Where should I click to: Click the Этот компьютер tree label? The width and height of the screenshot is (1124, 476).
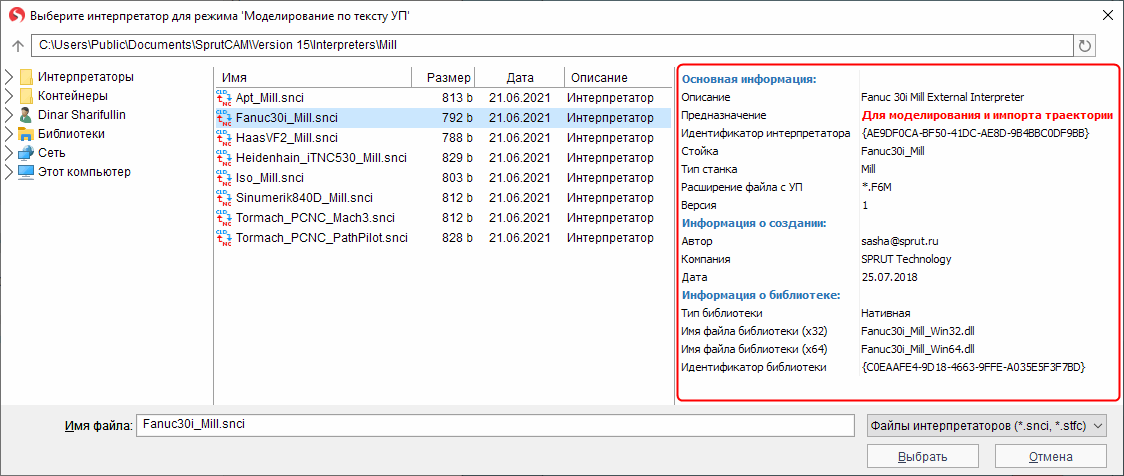click(x=84, y=171)
